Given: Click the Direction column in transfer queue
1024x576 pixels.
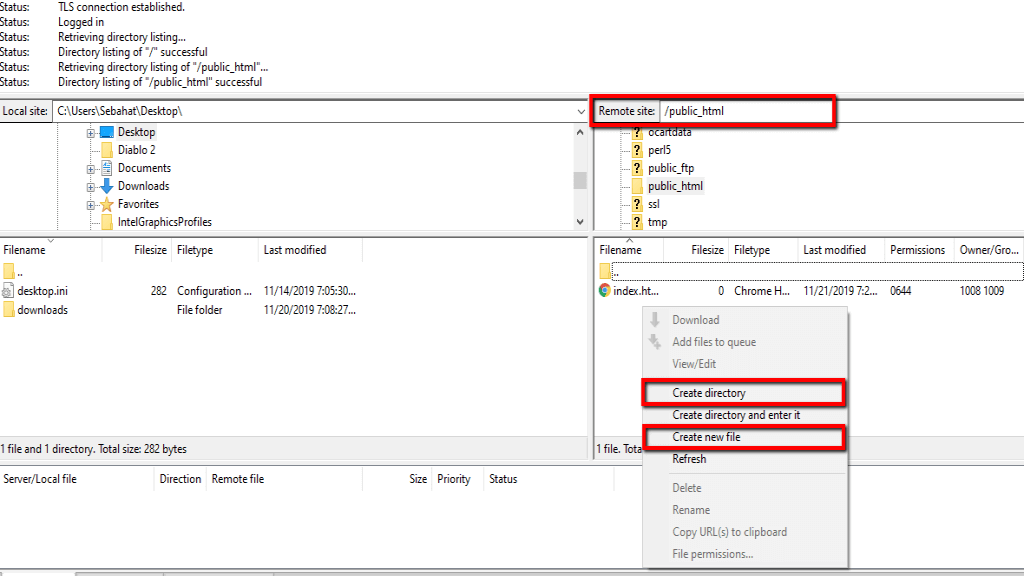Looking at the screenshot, I should pos(180,479).
